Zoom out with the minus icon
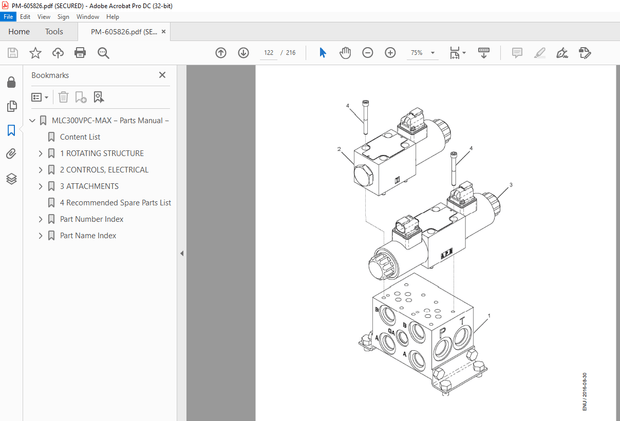The width and height of the screenshot is (620, 421). click(366, 53)
